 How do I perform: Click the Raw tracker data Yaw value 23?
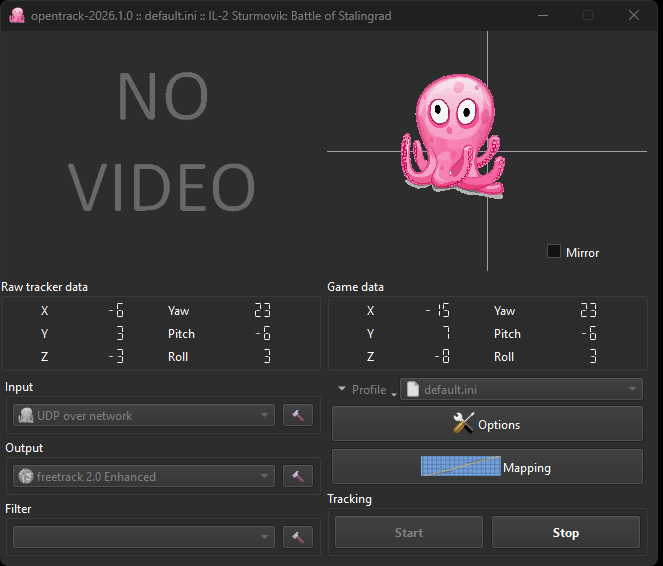(263, 310)
